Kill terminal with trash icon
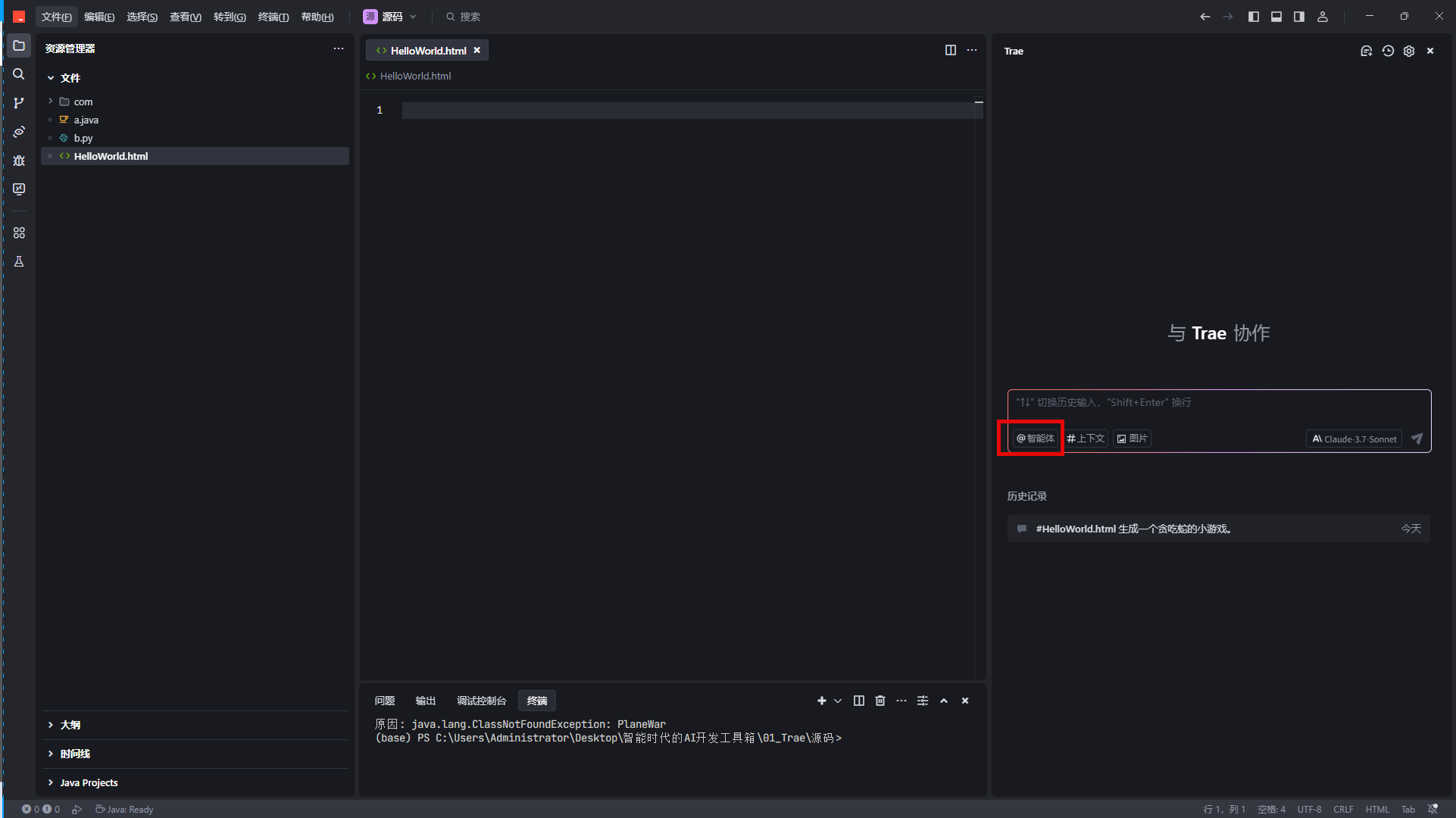 pos(880,701)
